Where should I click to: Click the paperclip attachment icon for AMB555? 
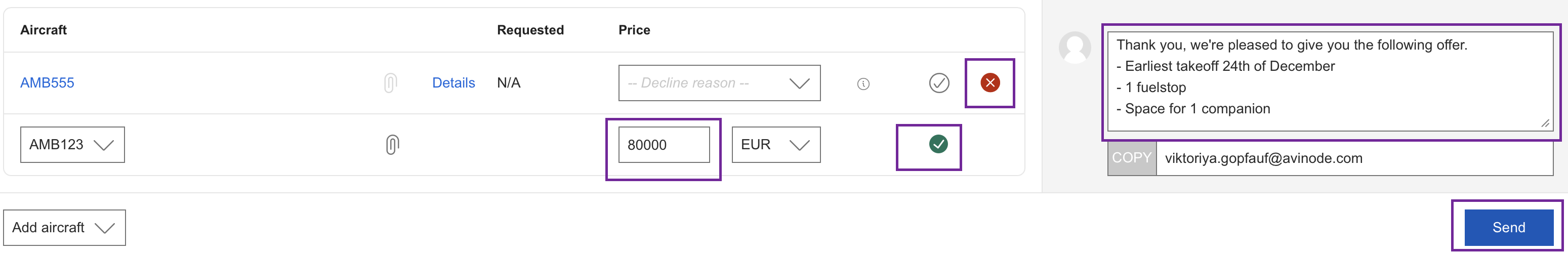point(390,83)
